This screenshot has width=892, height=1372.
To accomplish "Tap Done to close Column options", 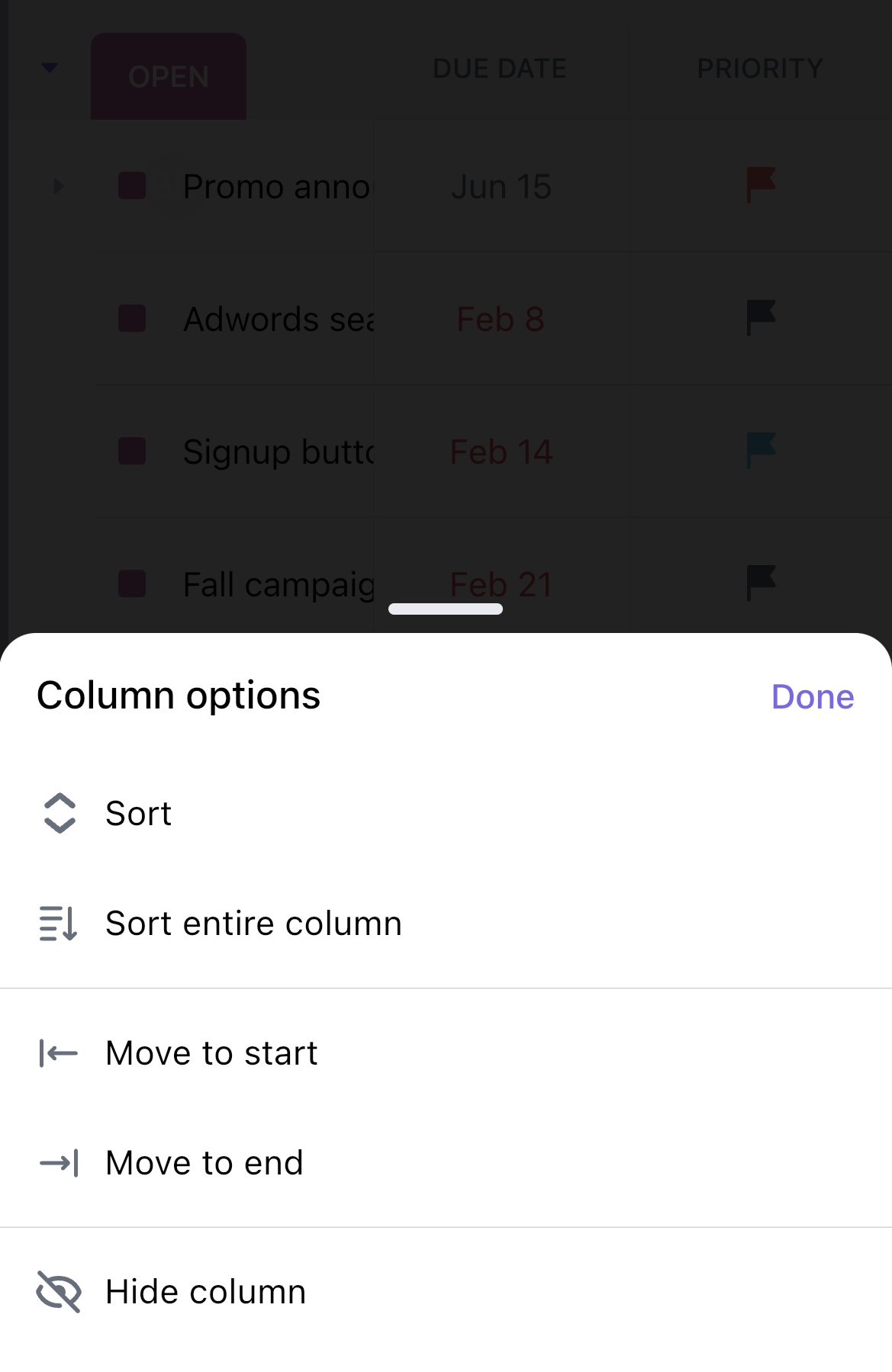I will [x=812, y=696].
